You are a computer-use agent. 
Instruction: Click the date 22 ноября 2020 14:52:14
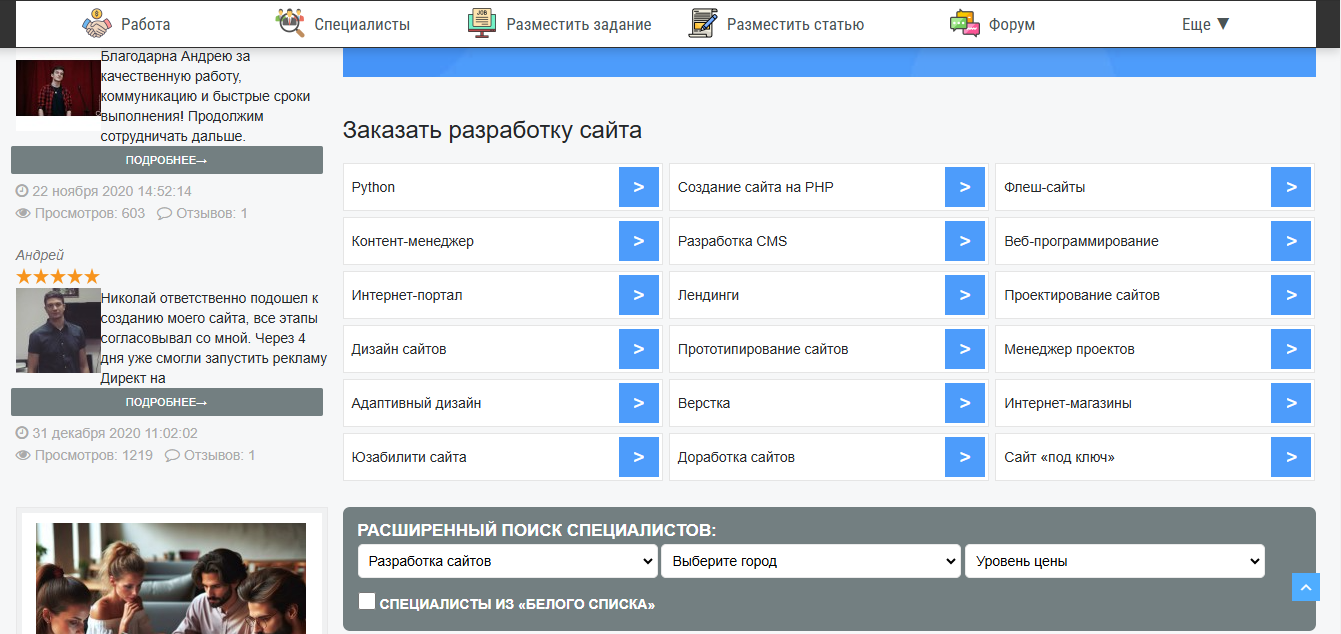[x=112, y=191]
